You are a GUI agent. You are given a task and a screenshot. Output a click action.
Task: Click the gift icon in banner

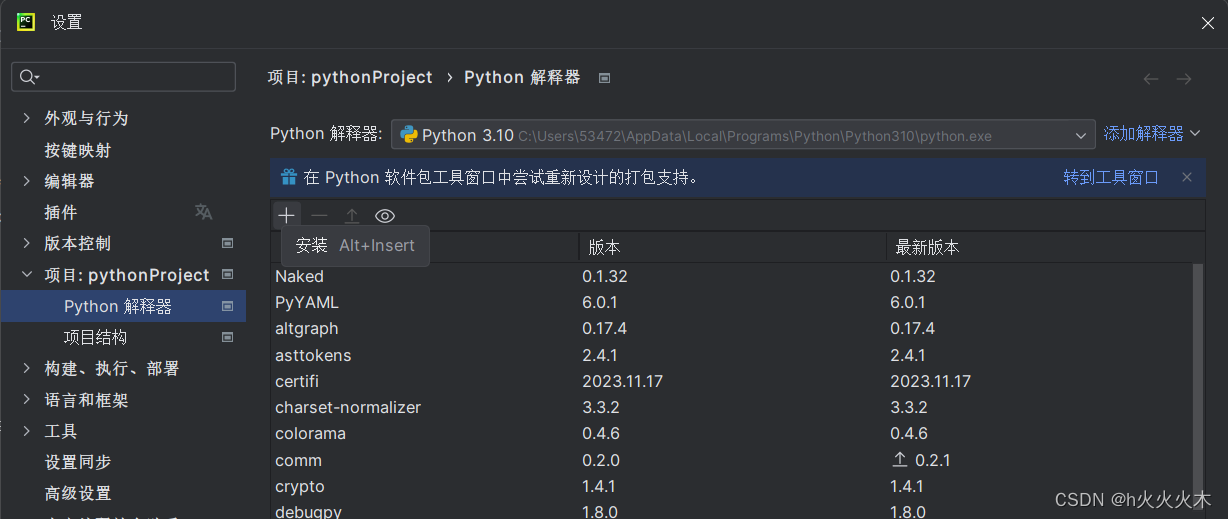[288, 177]
